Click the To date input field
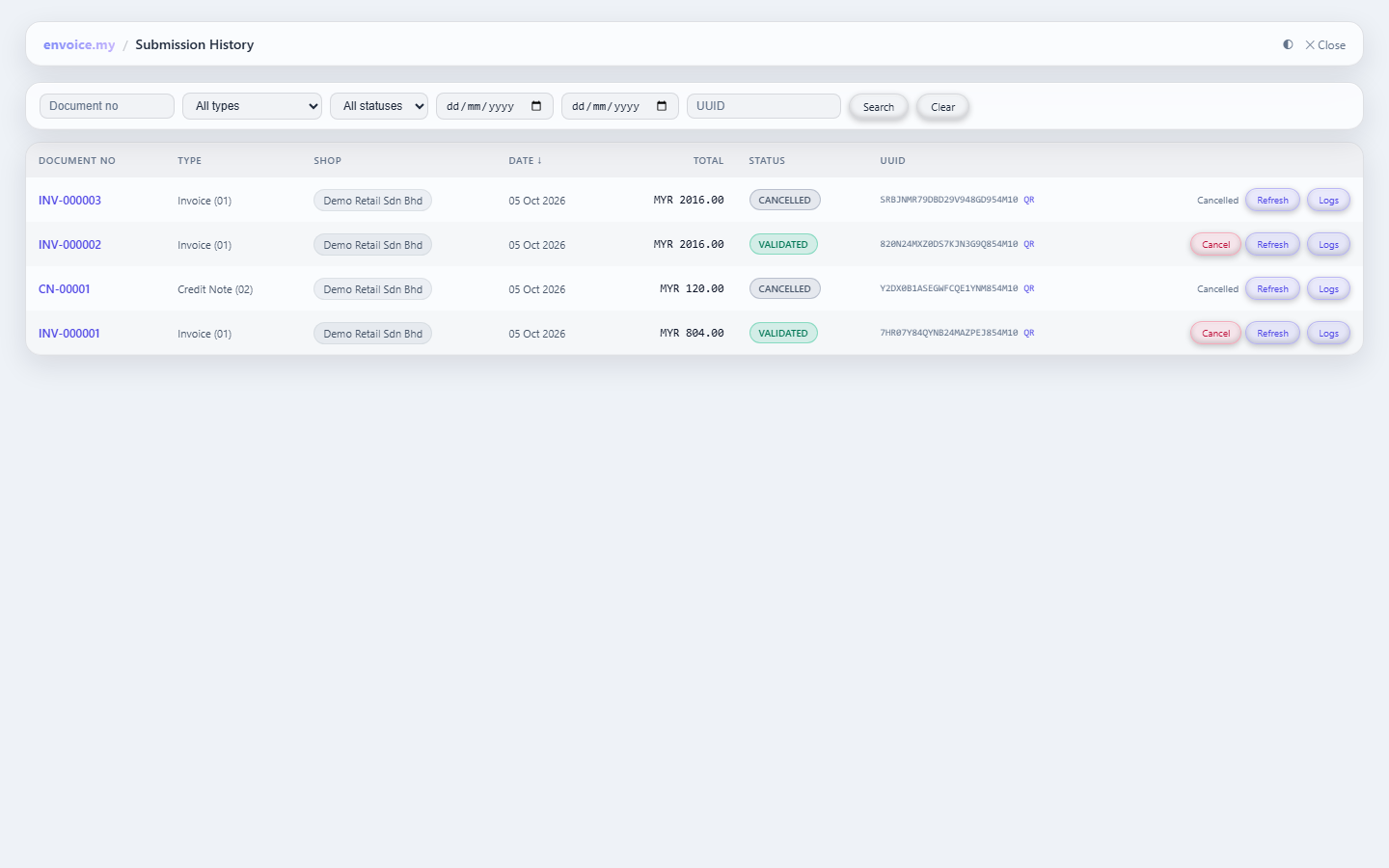The height and width of the screenshot is (868, 1389). (x=620, y=106)
